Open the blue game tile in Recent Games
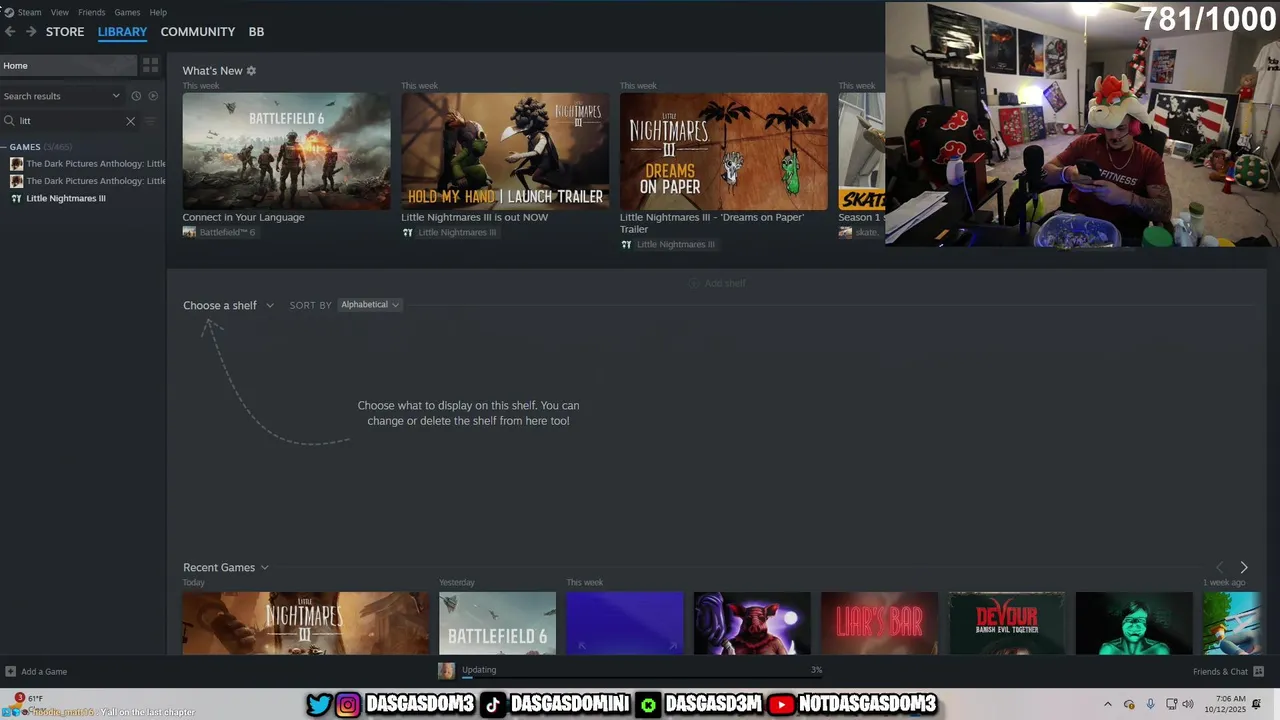The height and width of the screenshot is (720, 1280). pos(625,623)
